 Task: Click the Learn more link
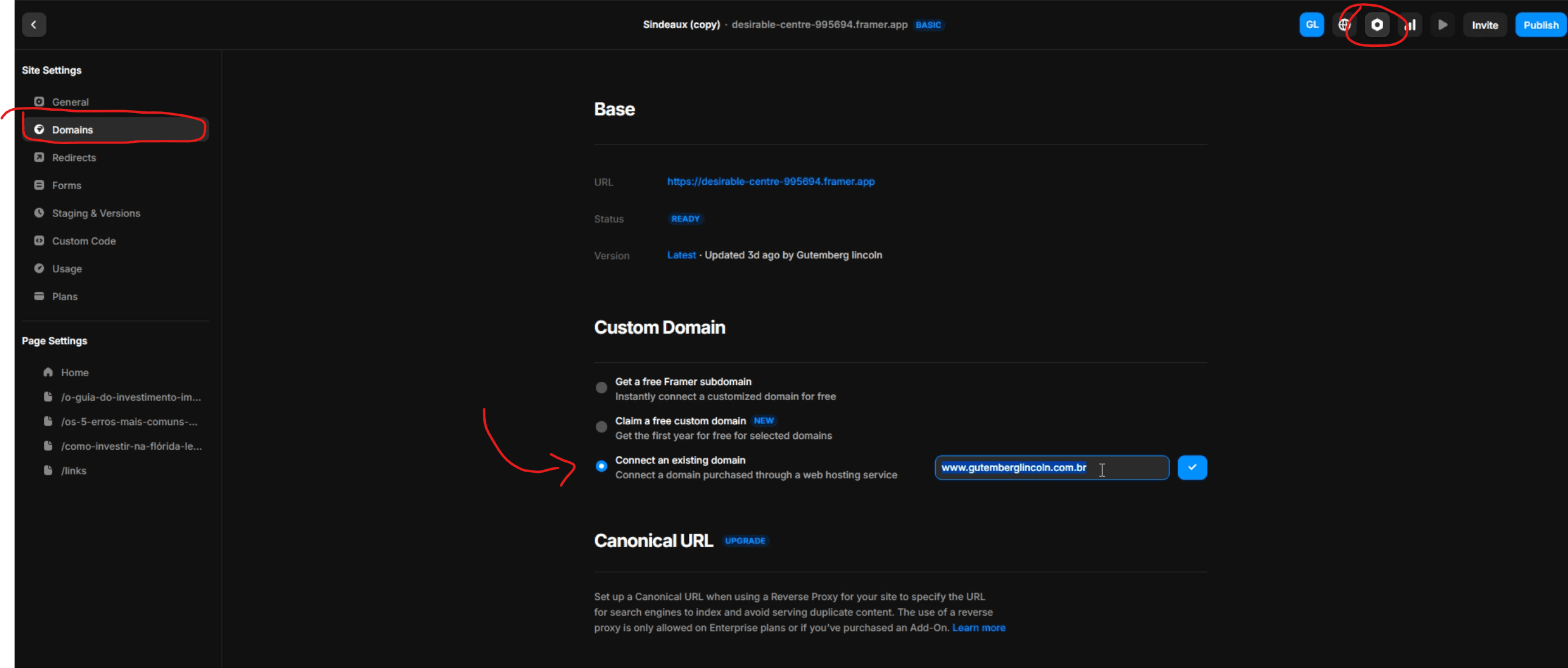click(x=978, y=627)
